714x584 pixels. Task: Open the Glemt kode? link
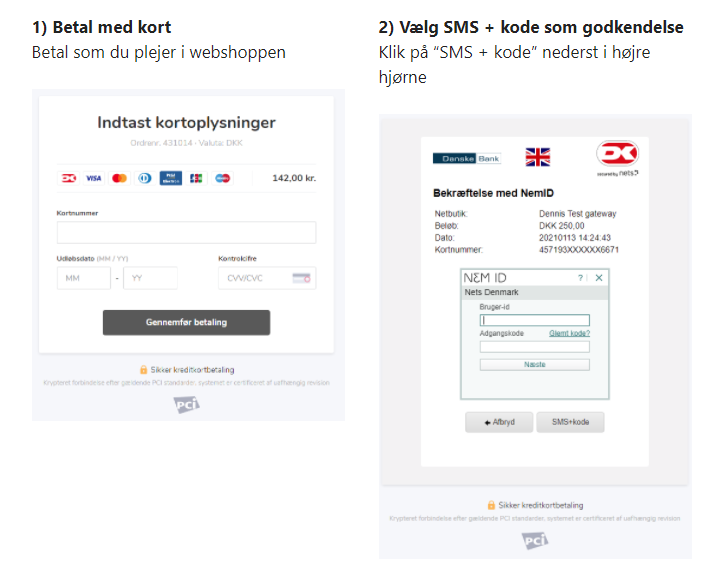(x=569, y=333)
